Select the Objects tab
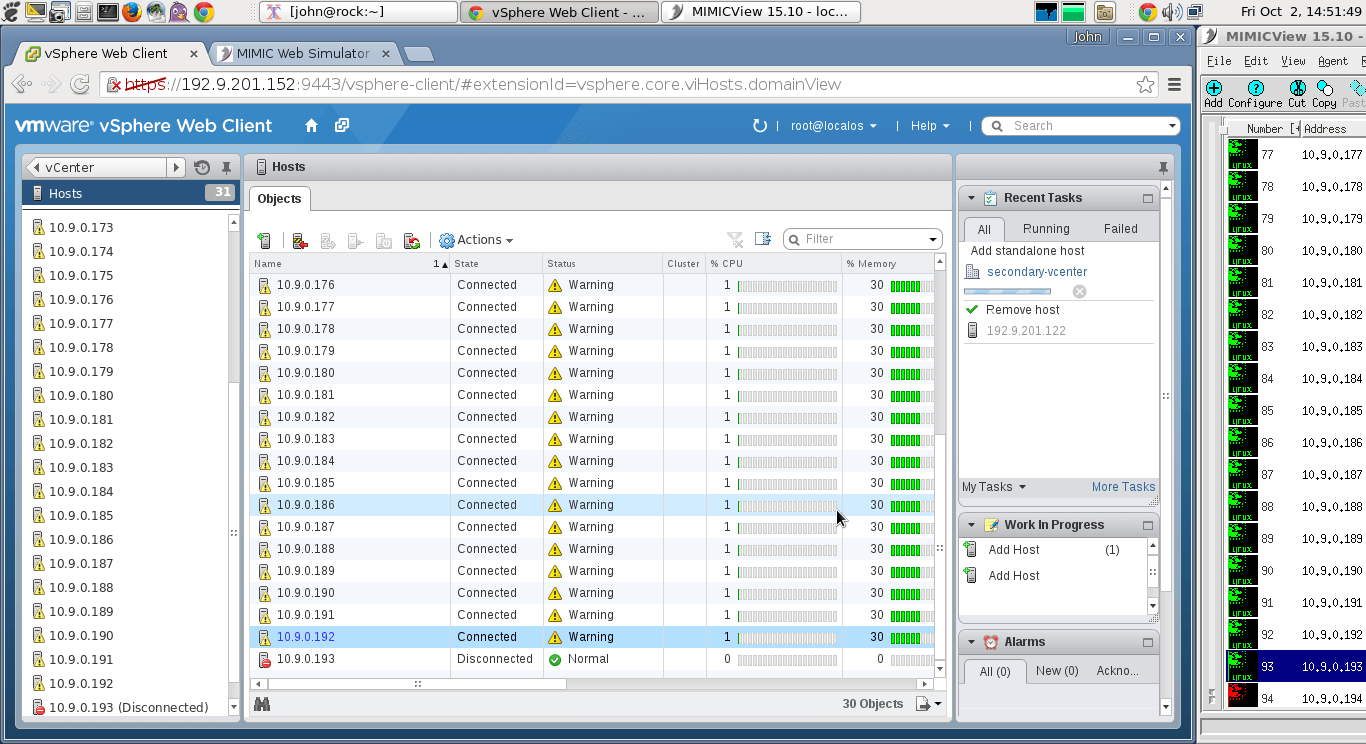Viewport: 1366px width, 744px height. point(279,198)
